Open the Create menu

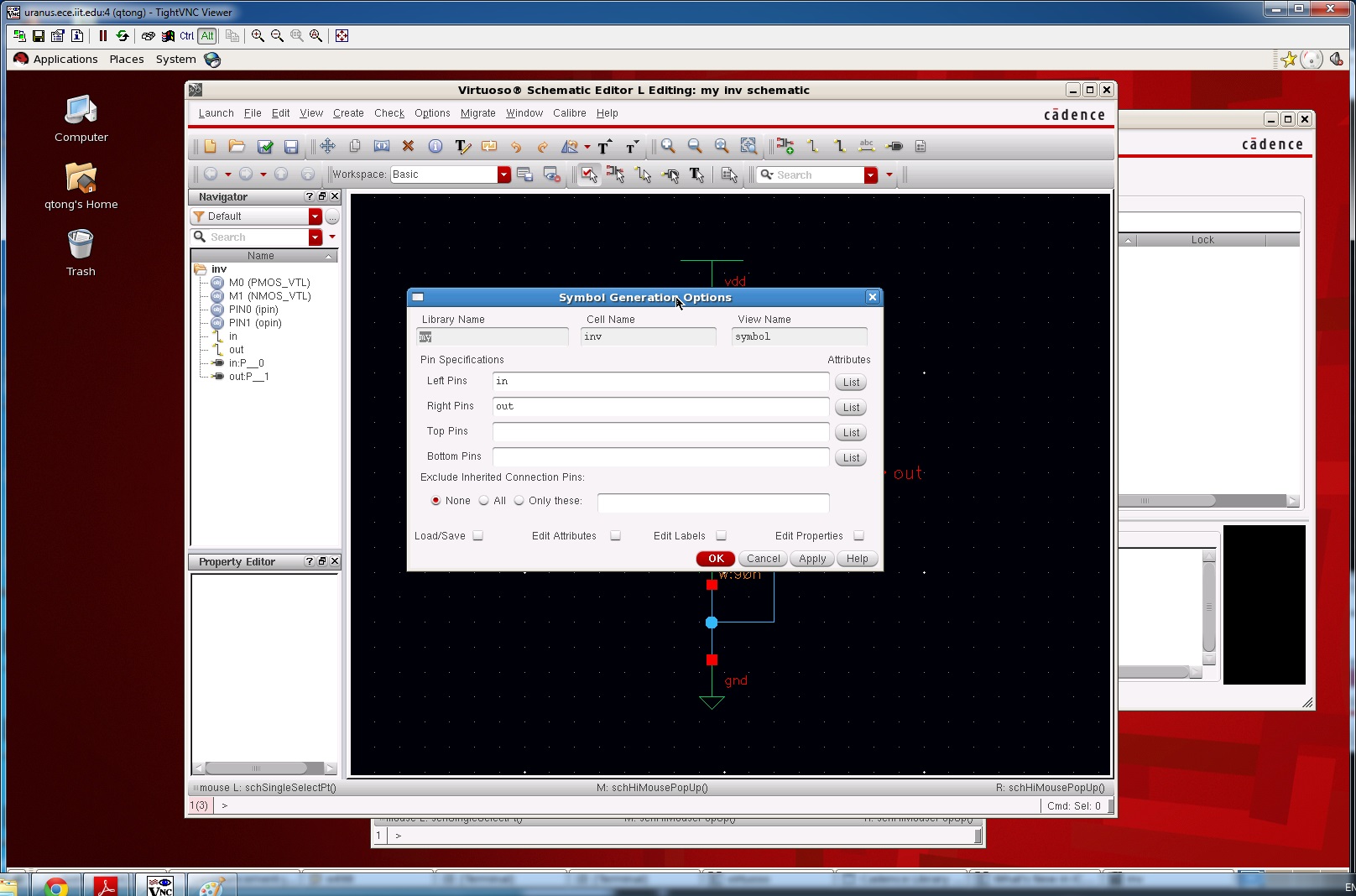click(348, 113)
